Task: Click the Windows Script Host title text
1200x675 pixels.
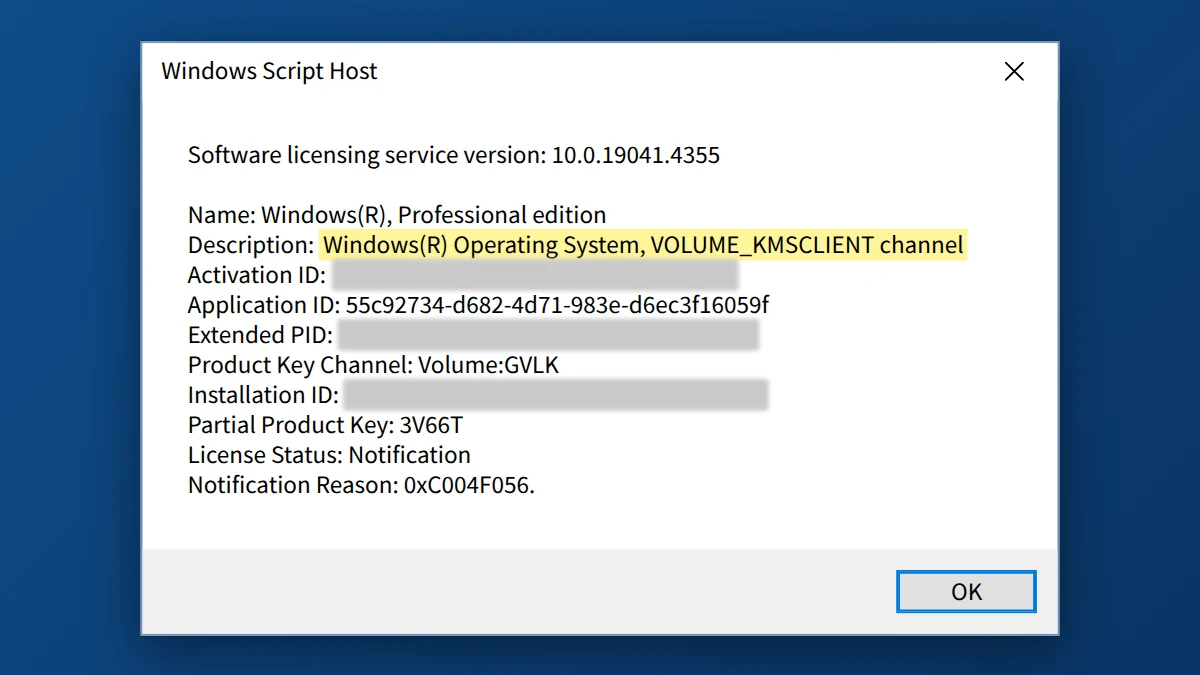Action: [269, 72]
